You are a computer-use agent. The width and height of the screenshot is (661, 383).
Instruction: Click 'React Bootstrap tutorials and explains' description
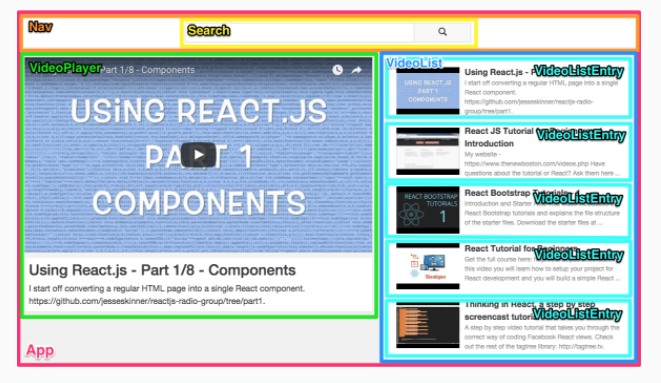[x=542, y=213]
